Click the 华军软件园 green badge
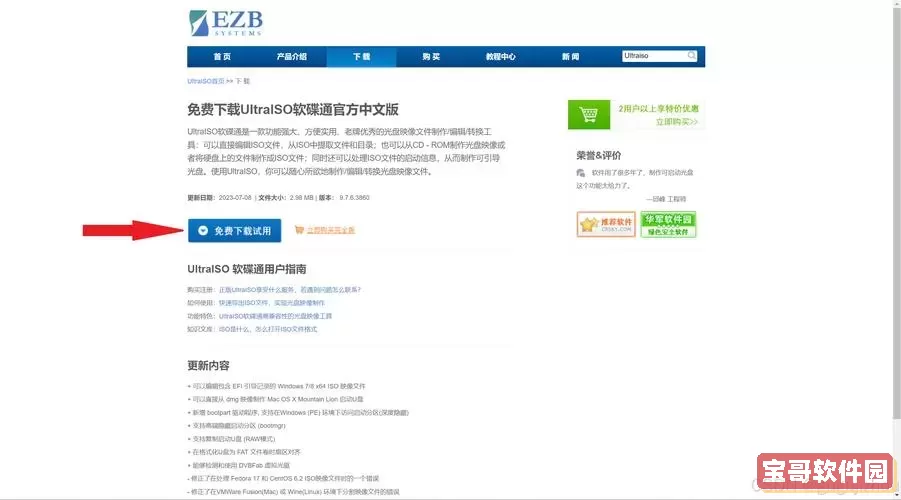Viewport: 901px width, 500px height. click(668, 224)
